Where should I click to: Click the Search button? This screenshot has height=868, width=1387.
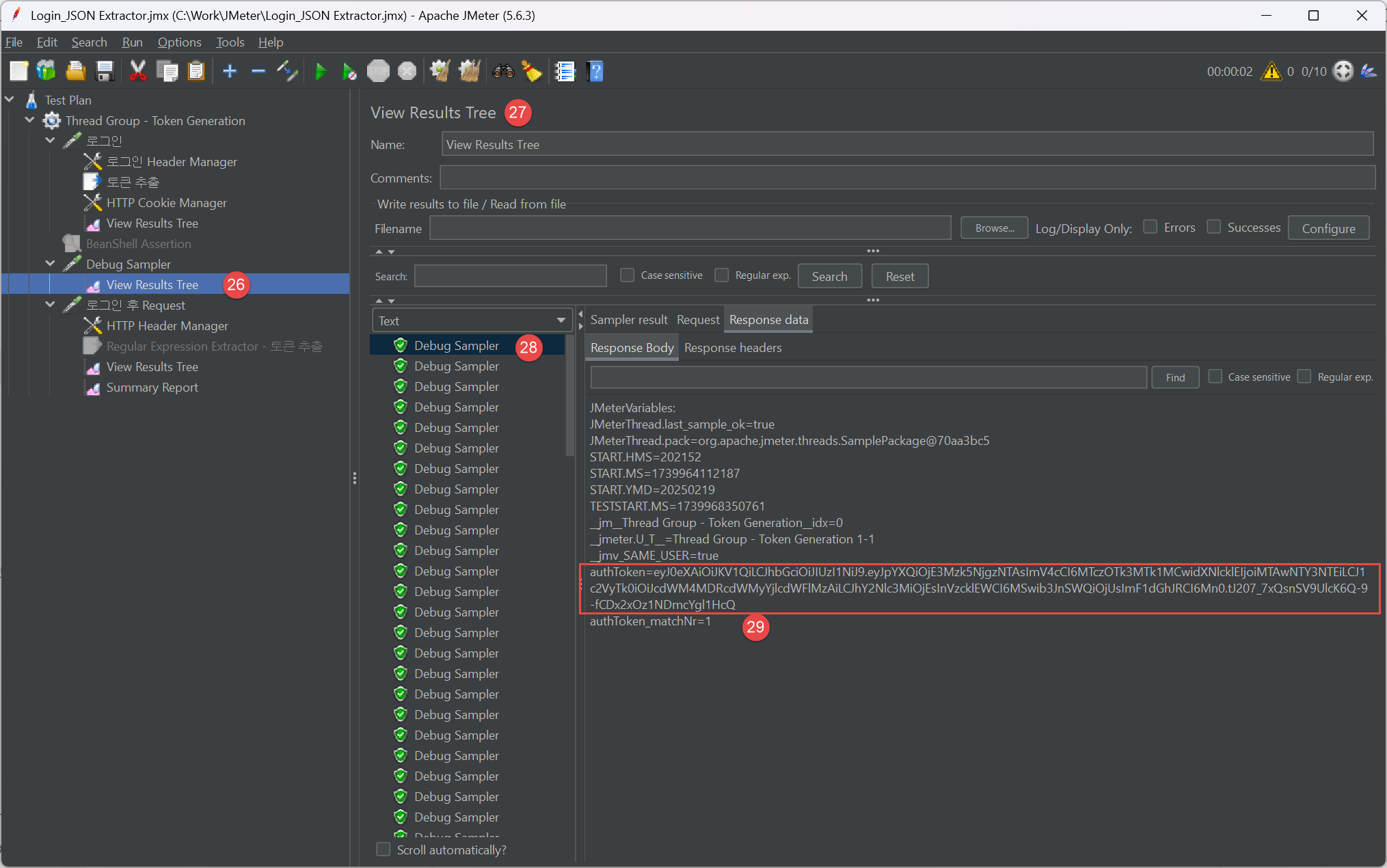click(829, 276)
